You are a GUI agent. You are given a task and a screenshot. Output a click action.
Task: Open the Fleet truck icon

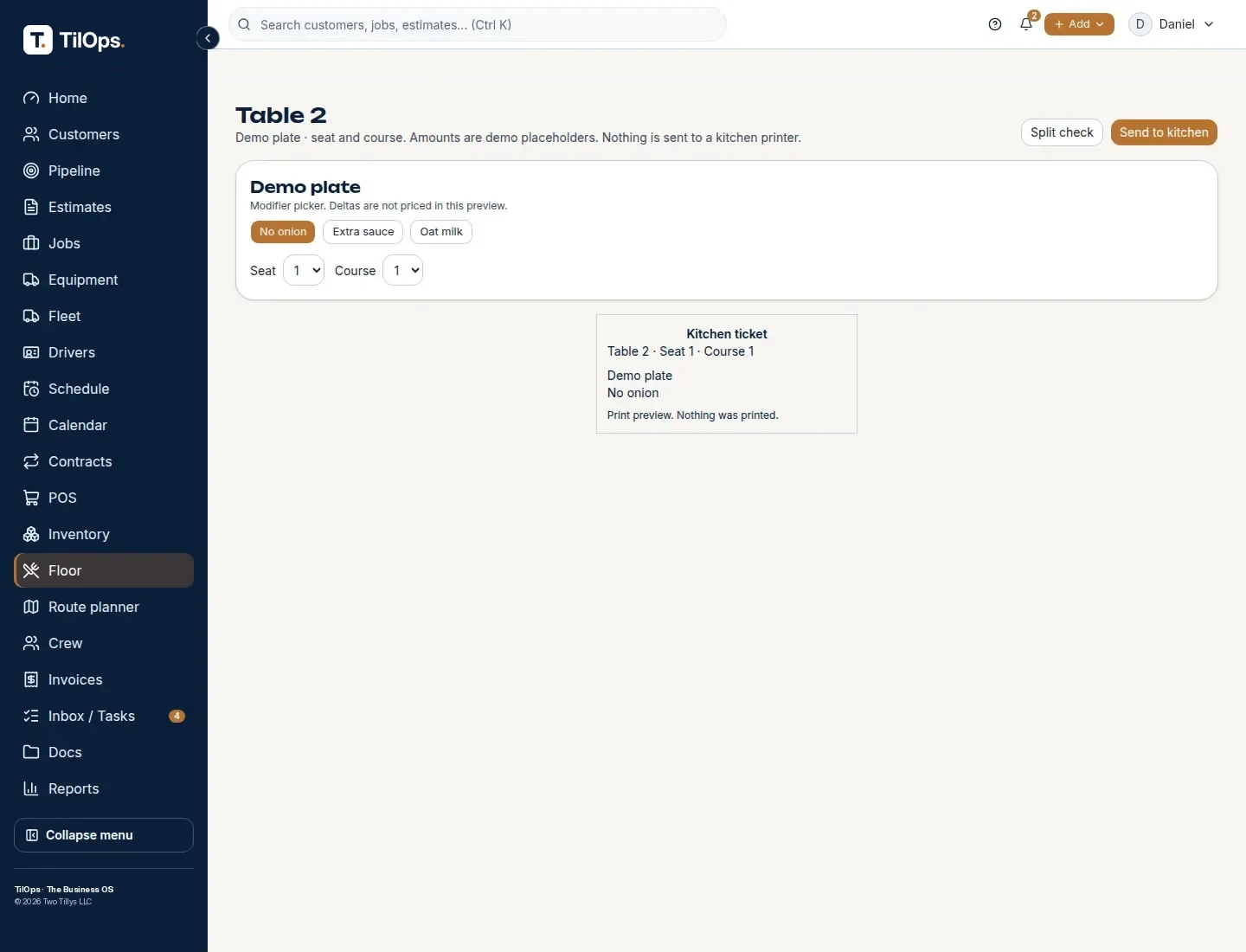31,316
